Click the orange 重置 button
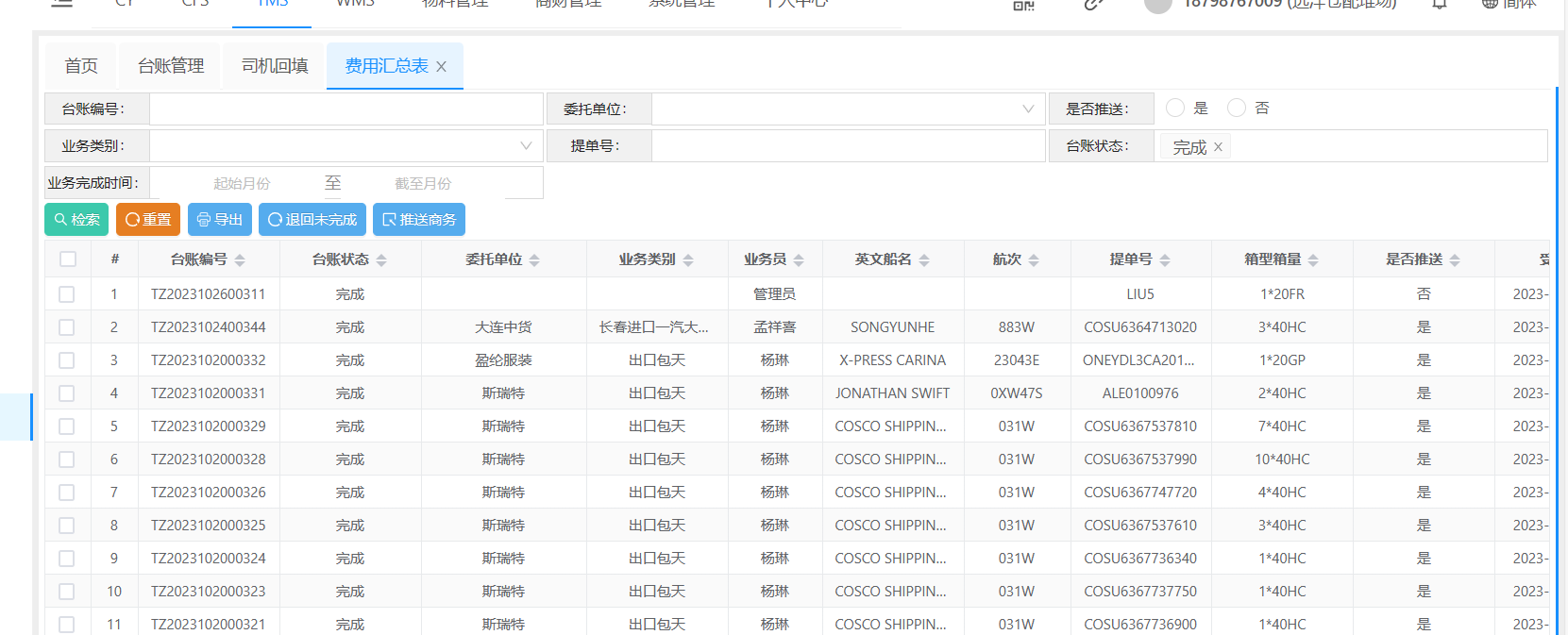Image resolution: width=1568 pixels, height=635 pixels. click(x=148, y=220)
